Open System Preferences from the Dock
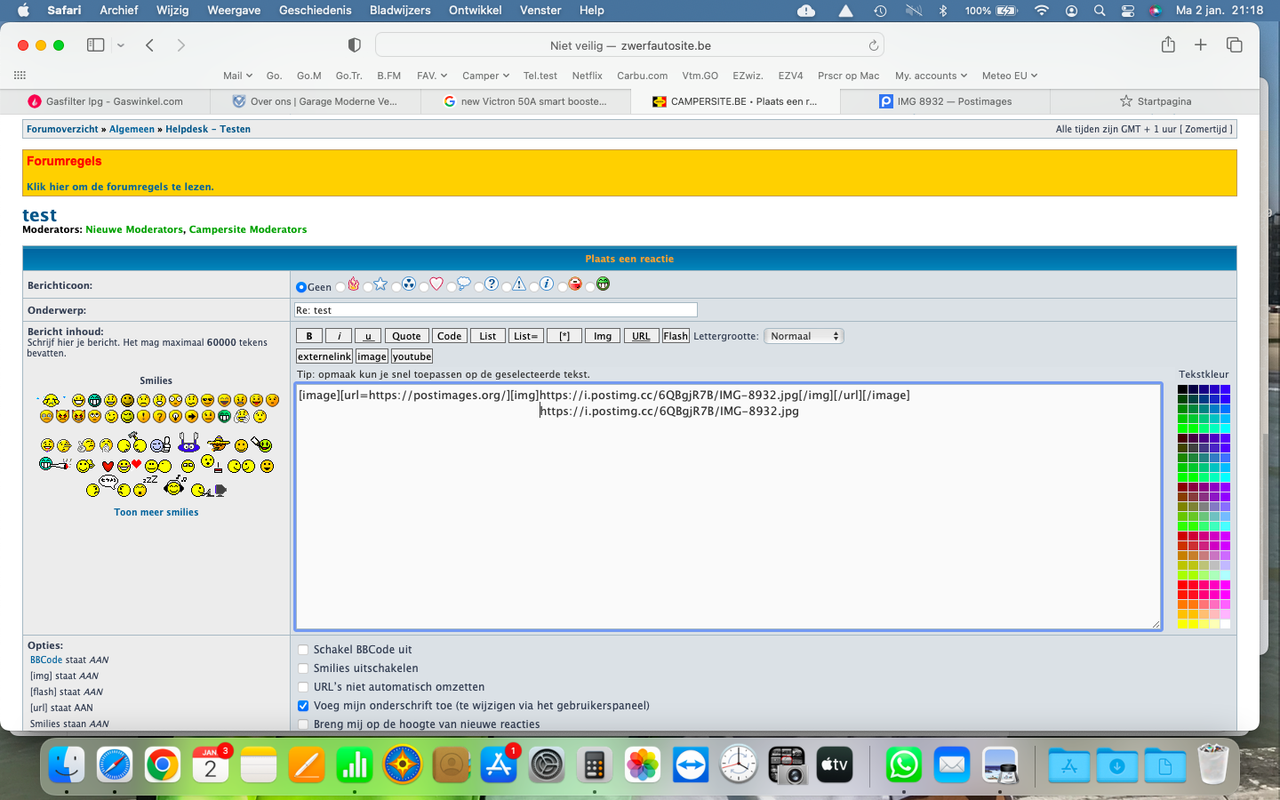Viewport: 1280px width, 800px height. [x=547, y=766]
